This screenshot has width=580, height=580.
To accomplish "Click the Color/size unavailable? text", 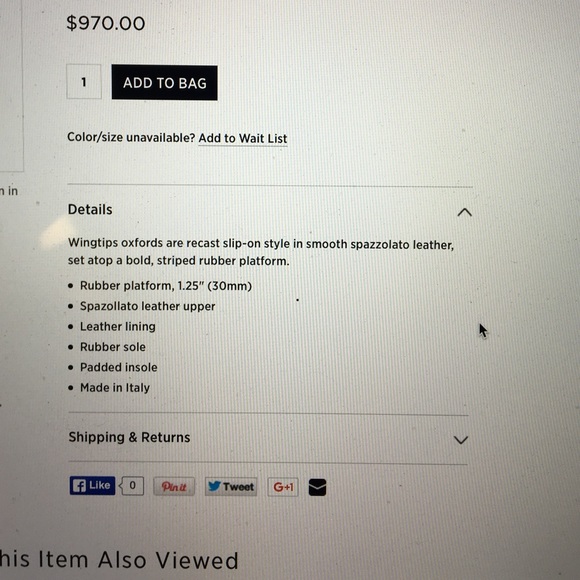I will (x=131, y=137).
